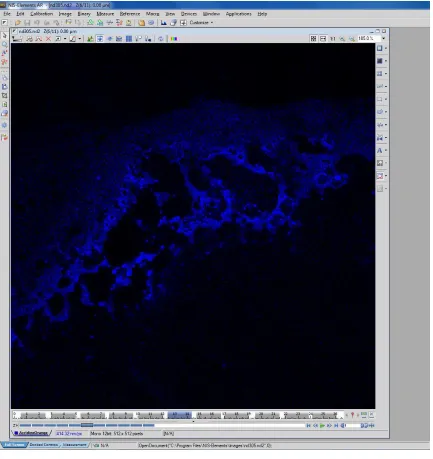Viewport: 433px width, 459px height.
Task: Open the zoom percentage dropdown
Action: pyautogui.click(x=383, y=38)
